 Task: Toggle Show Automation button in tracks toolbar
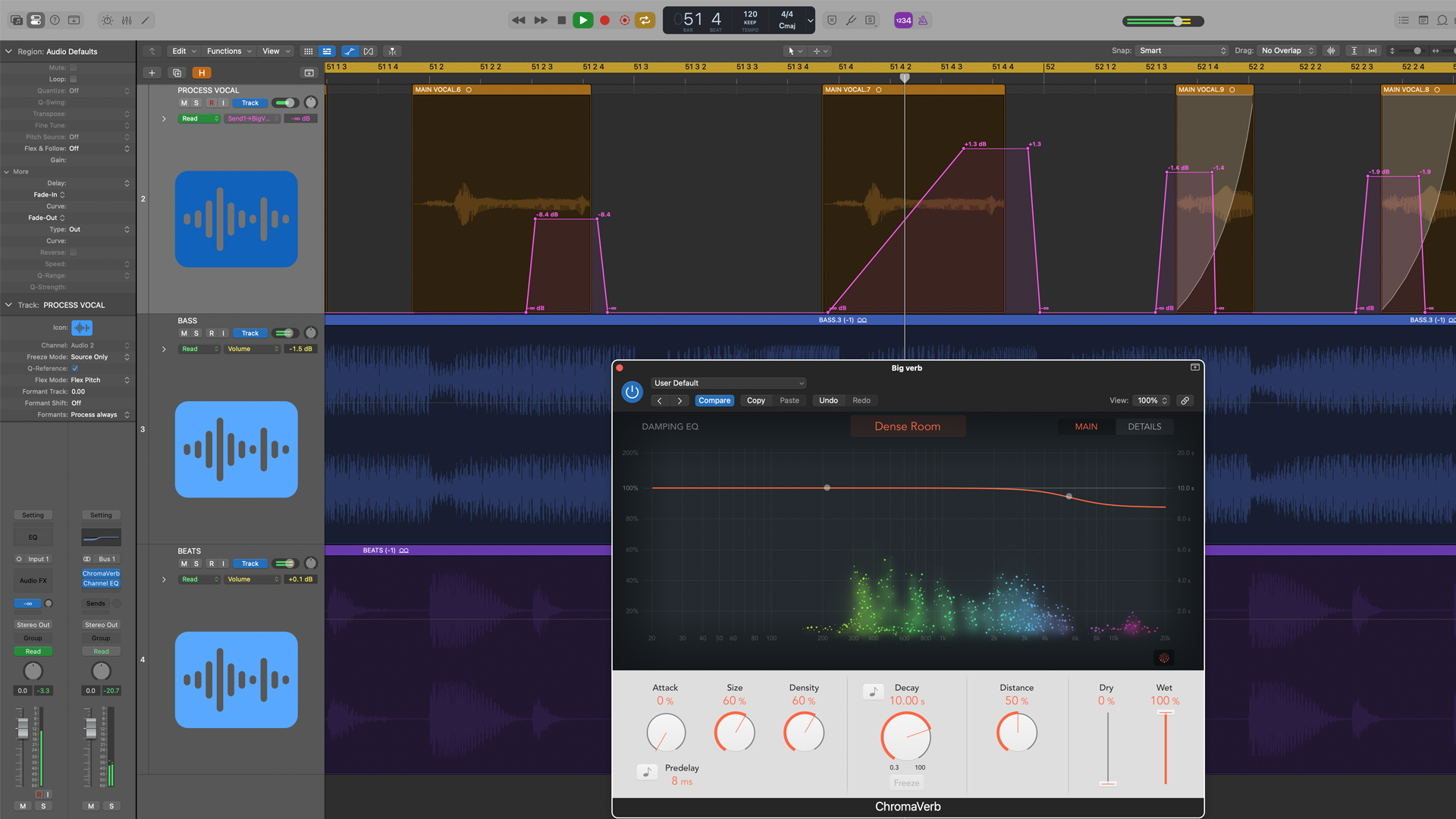pos(349,51)
